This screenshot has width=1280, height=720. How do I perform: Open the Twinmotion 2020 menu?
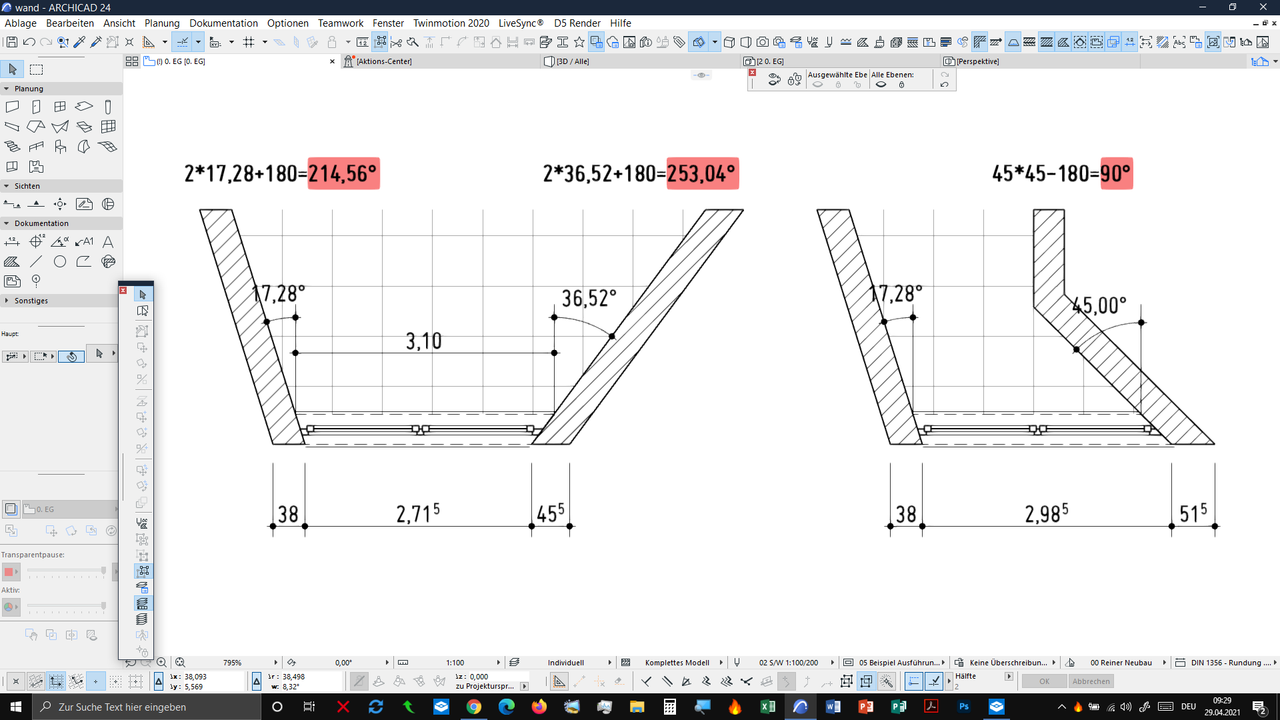(x=451, y=23)
